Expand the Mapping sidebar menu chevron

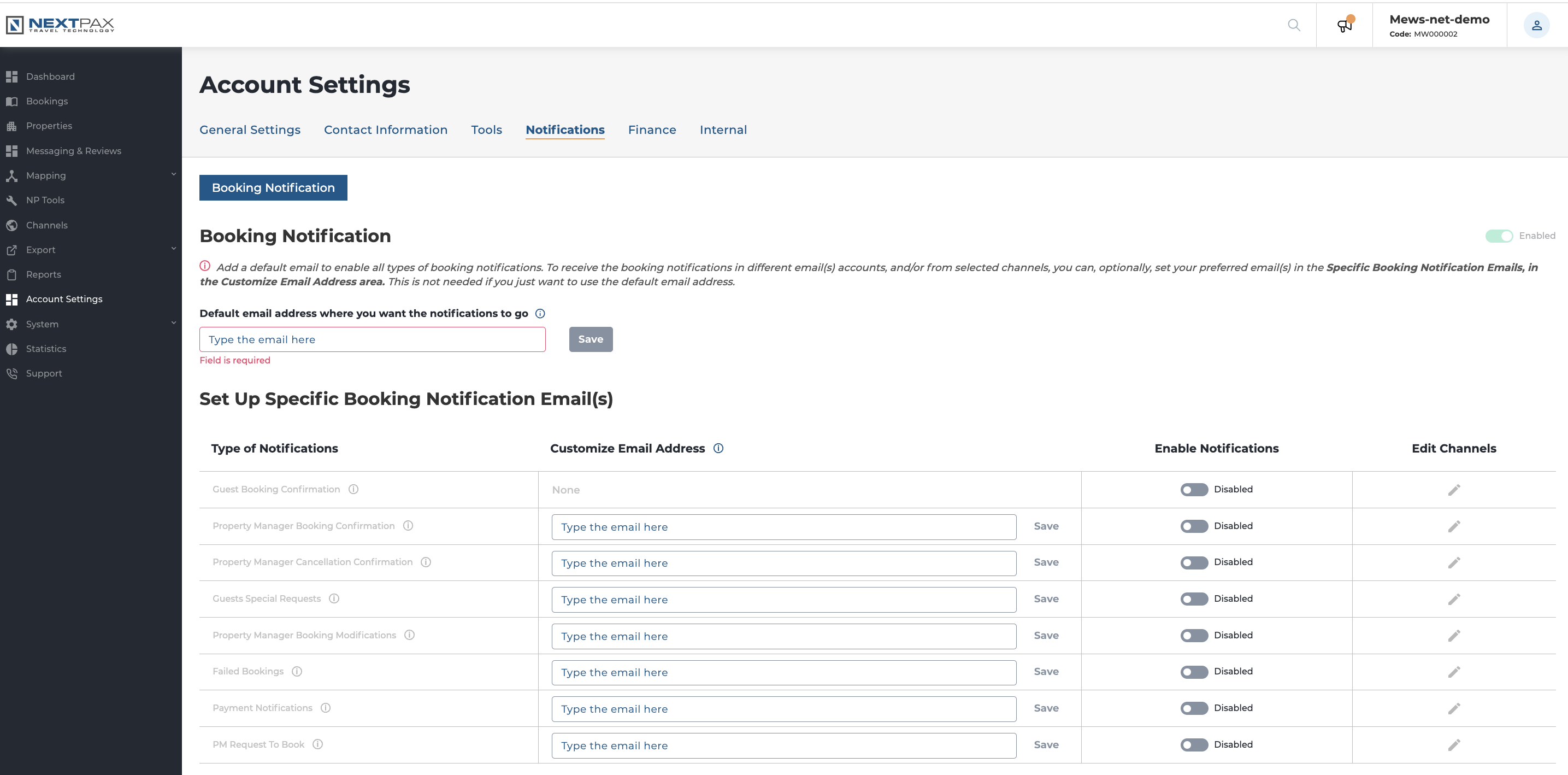[x=174, y=174]
